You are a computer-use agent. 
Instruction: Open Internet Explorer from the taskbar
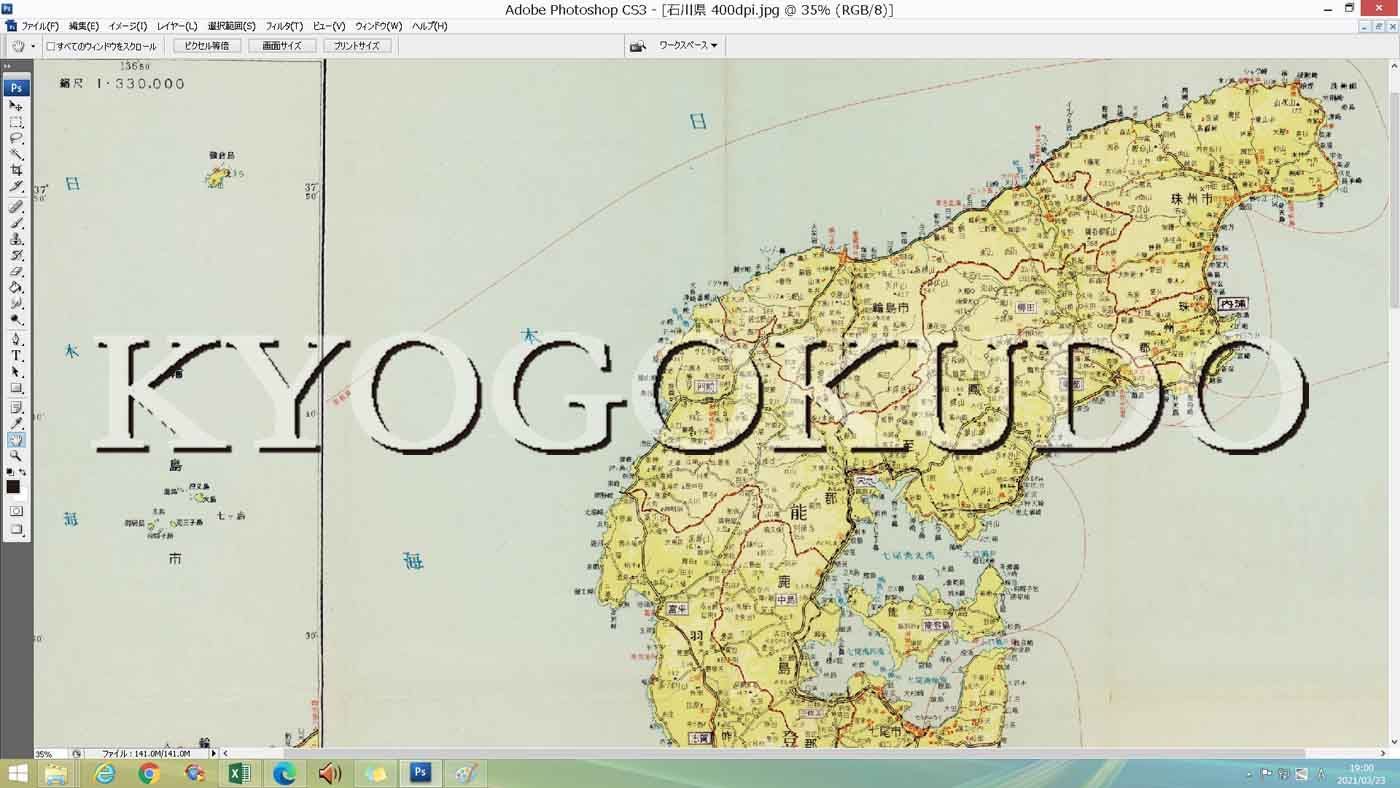coord(104,773)
